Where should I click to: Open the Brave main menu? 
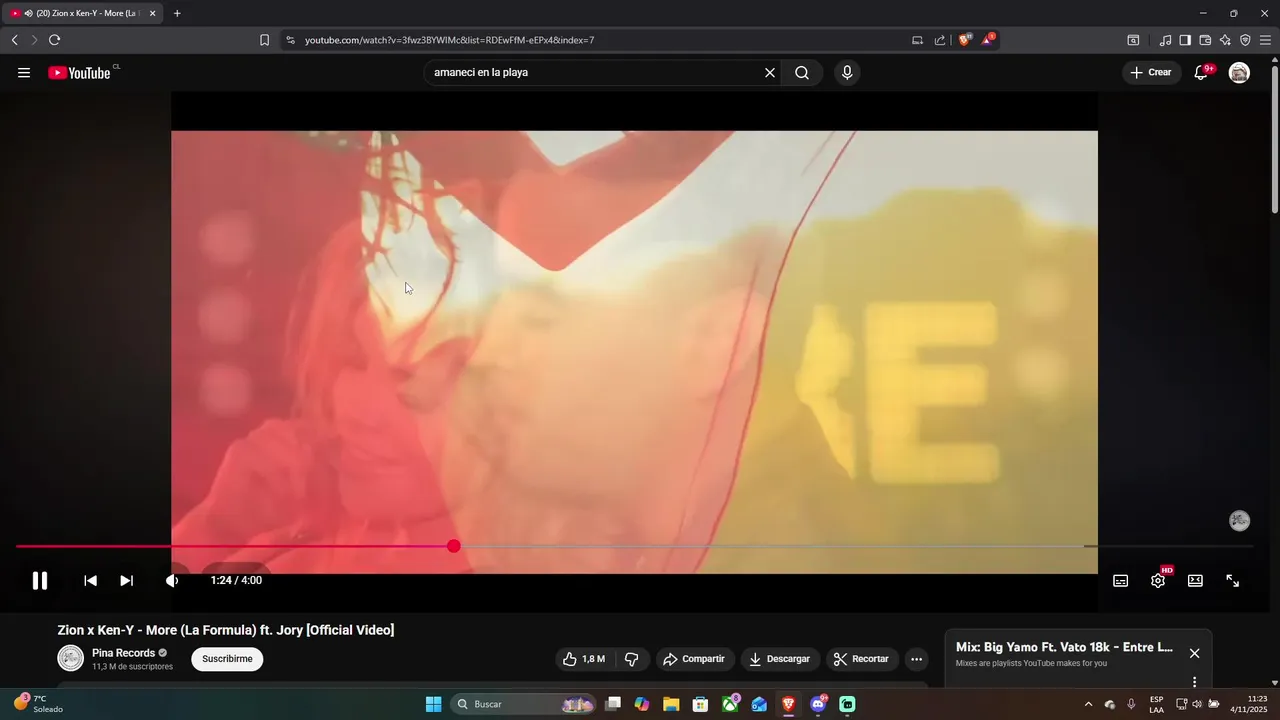pos(1265,40)
